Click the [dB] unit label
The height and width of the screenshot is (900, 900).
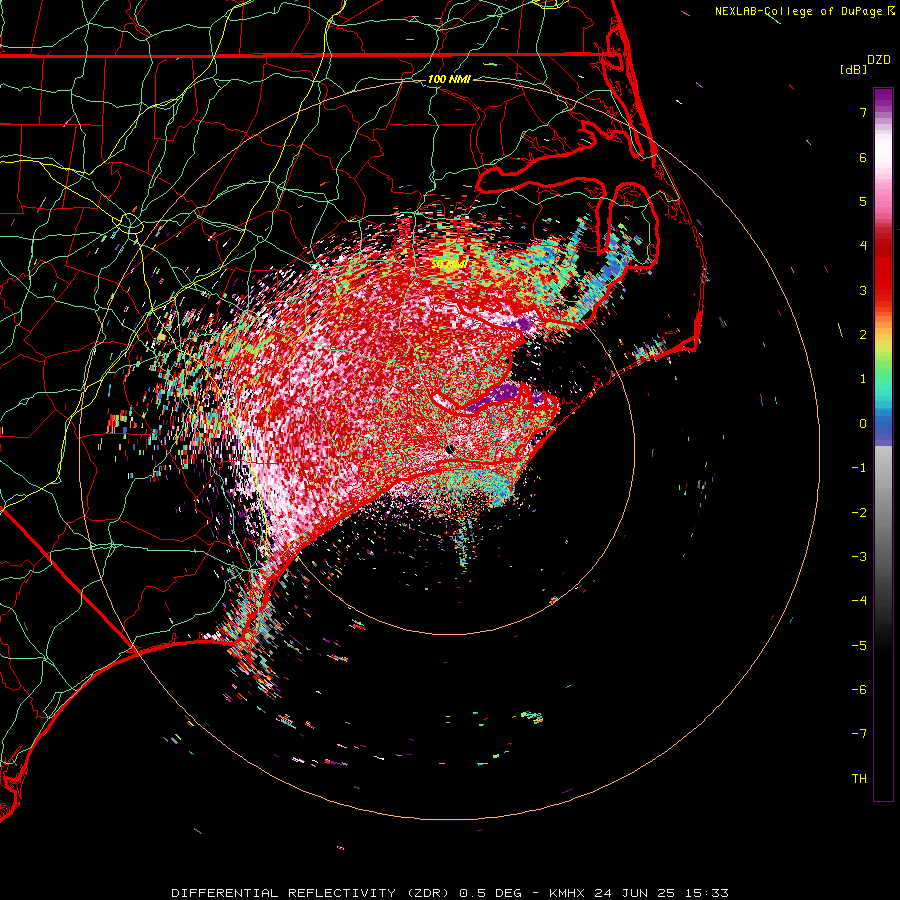[x=853, y=69]
